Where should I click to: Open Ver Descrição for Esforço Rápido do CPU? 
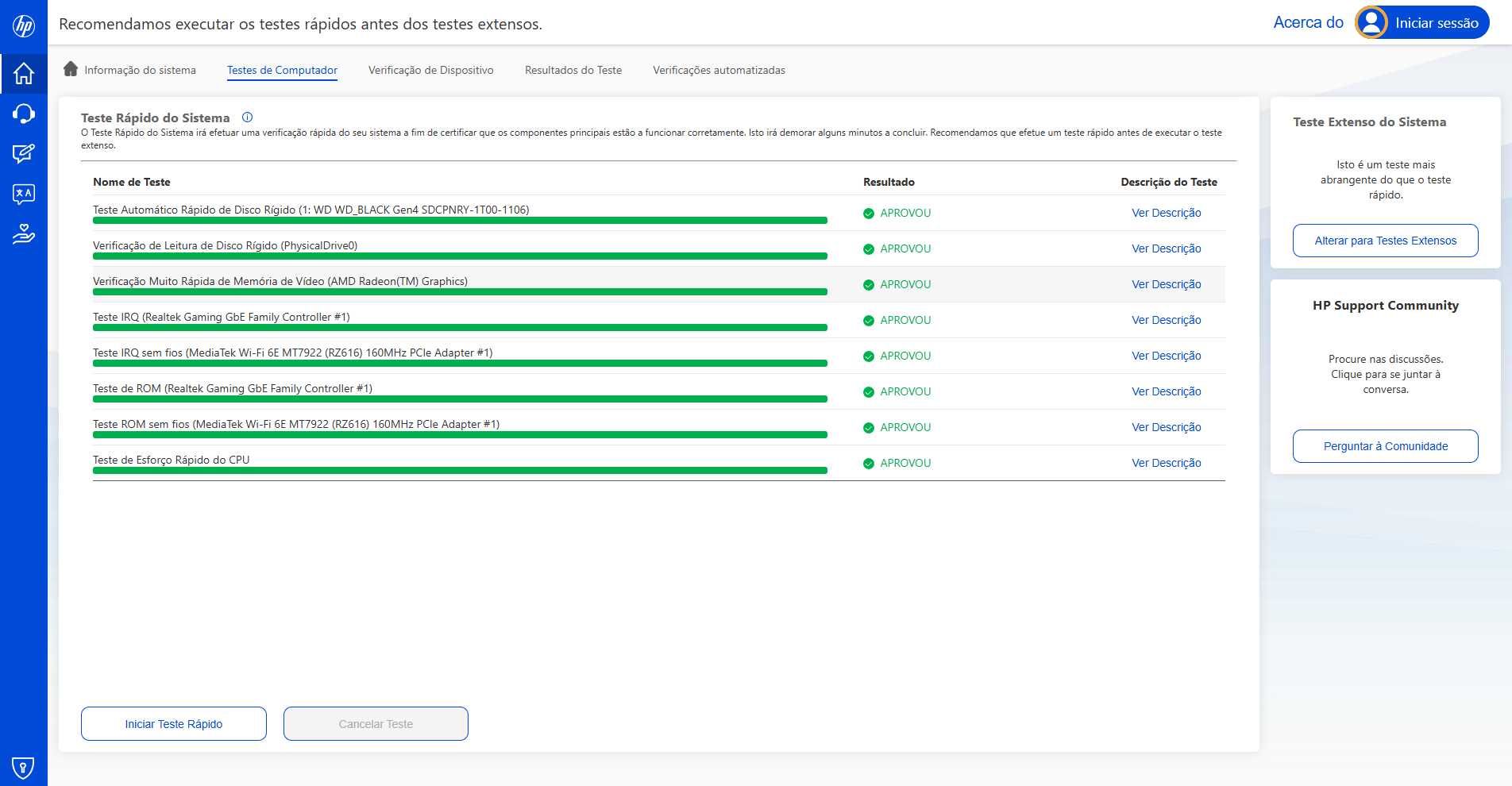[1166, 463]
